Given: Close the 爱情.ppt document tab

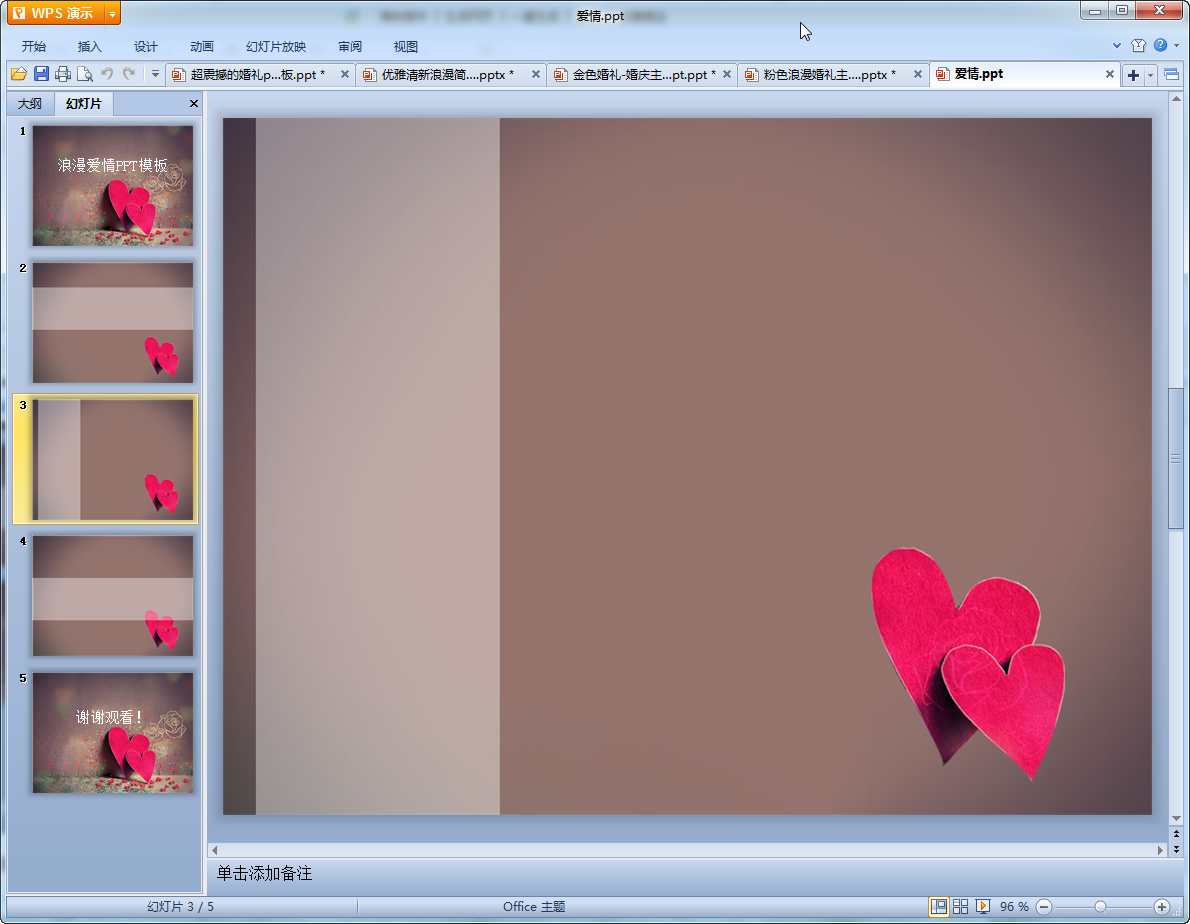Looking at the screenshot, I should tap(1110, 74).
